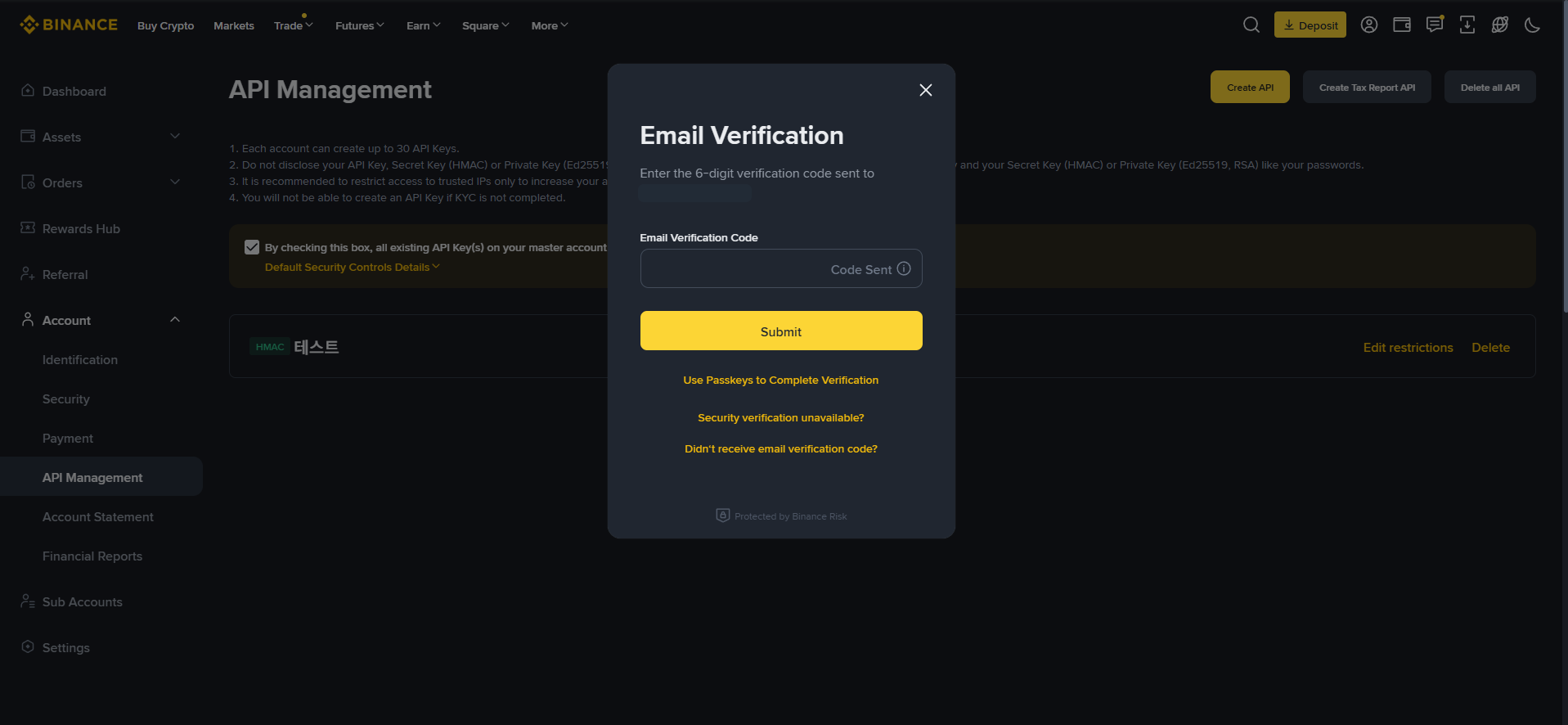1568x725 pixels.
Task: Open the chat messages icon
Action: (x=1435, y=25)
